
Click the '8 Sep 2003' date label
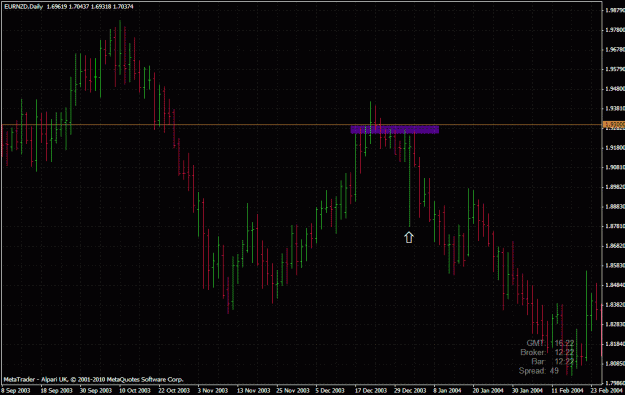coord(16,390)
